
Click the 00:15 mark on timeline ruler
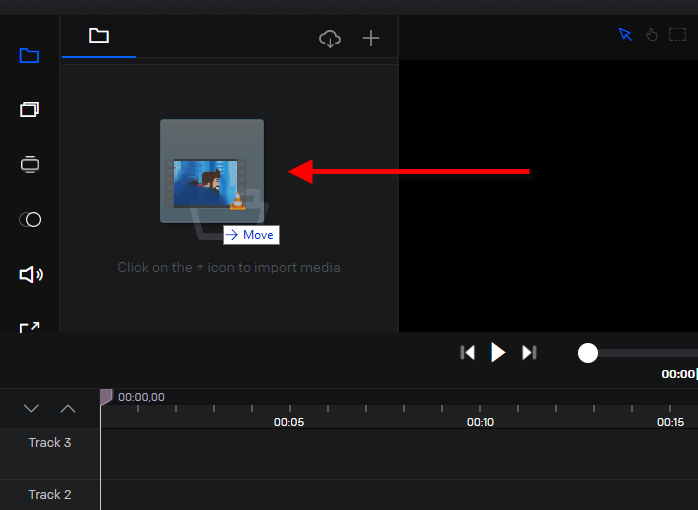(670, 422)
